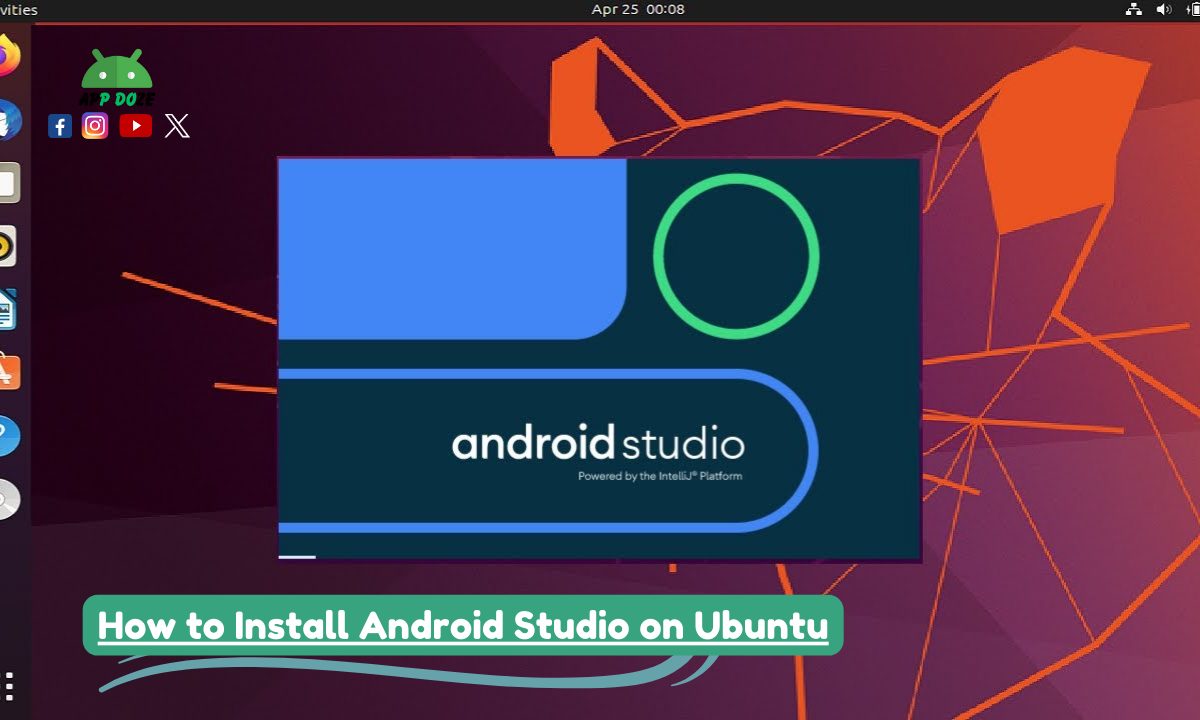This screenshot has width=1200, height=720.
Task: Show Applications grid at dock bottom
Action: coord(8,687)
